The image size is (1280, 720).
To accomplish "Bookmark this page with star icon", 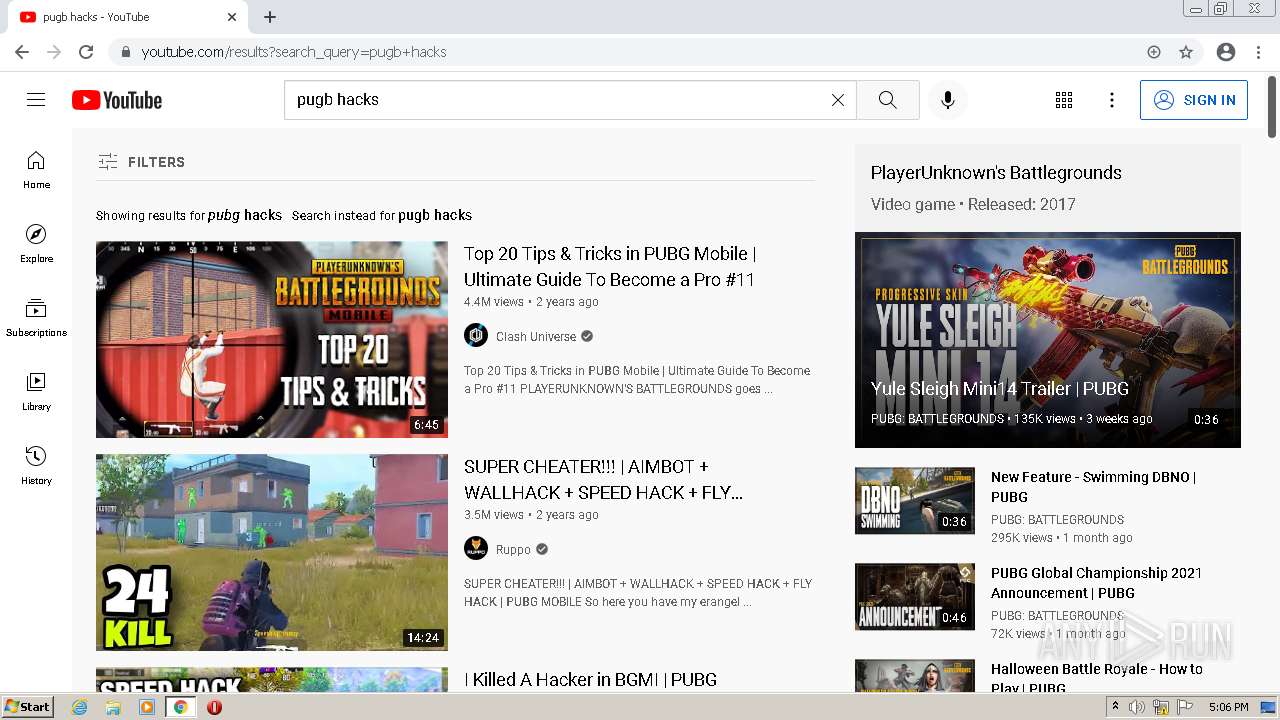I will coord(1186,52).
